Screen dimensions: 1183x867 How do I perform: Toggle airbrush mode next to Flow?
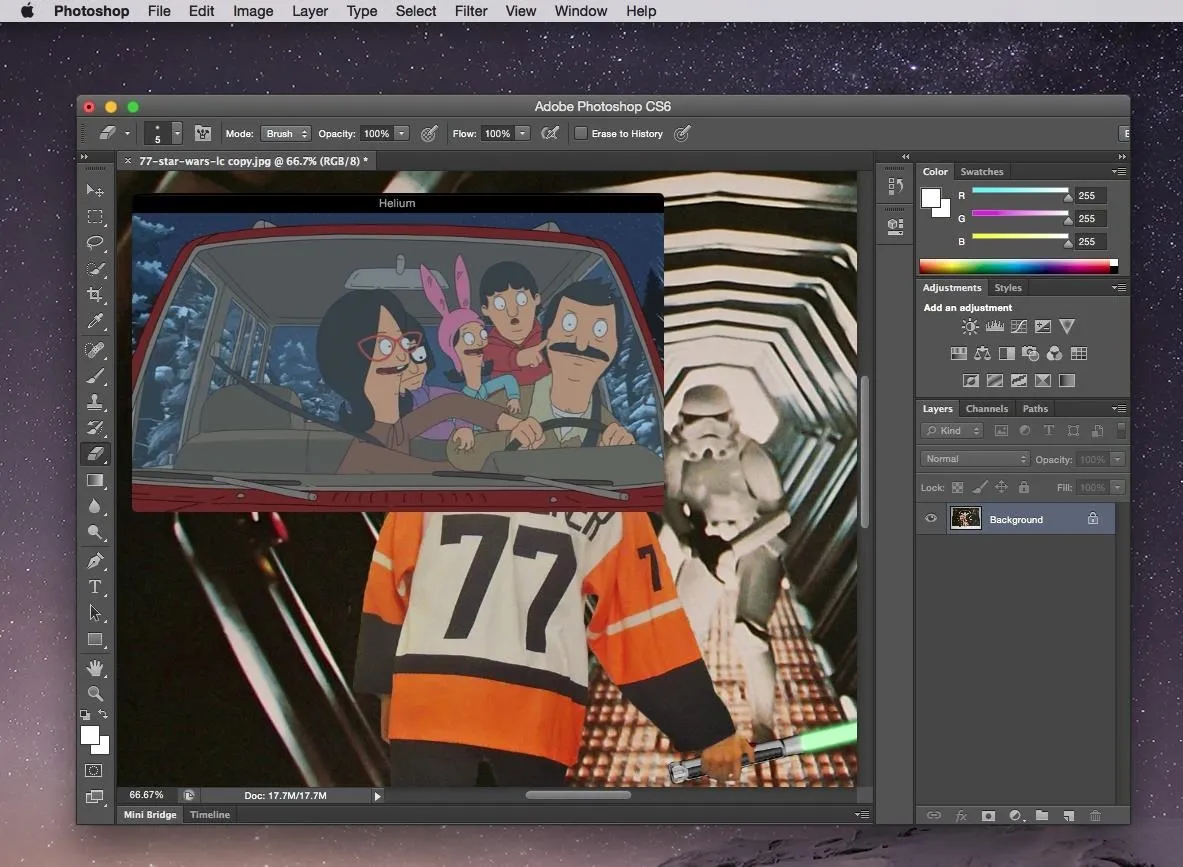click(x=551, y=134)
